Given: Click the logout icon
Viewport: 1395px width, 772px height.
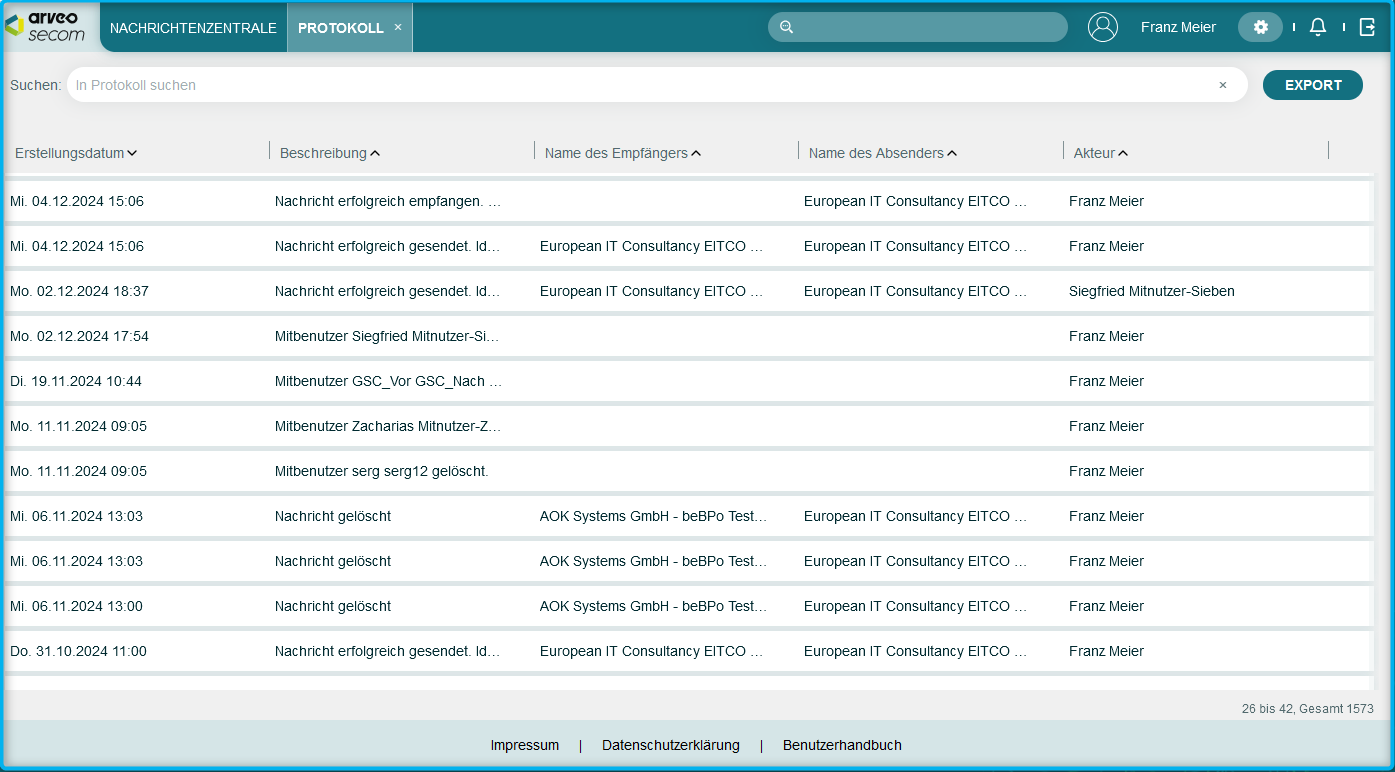Looking at the screenshot, I should (x=1367, y=27).
